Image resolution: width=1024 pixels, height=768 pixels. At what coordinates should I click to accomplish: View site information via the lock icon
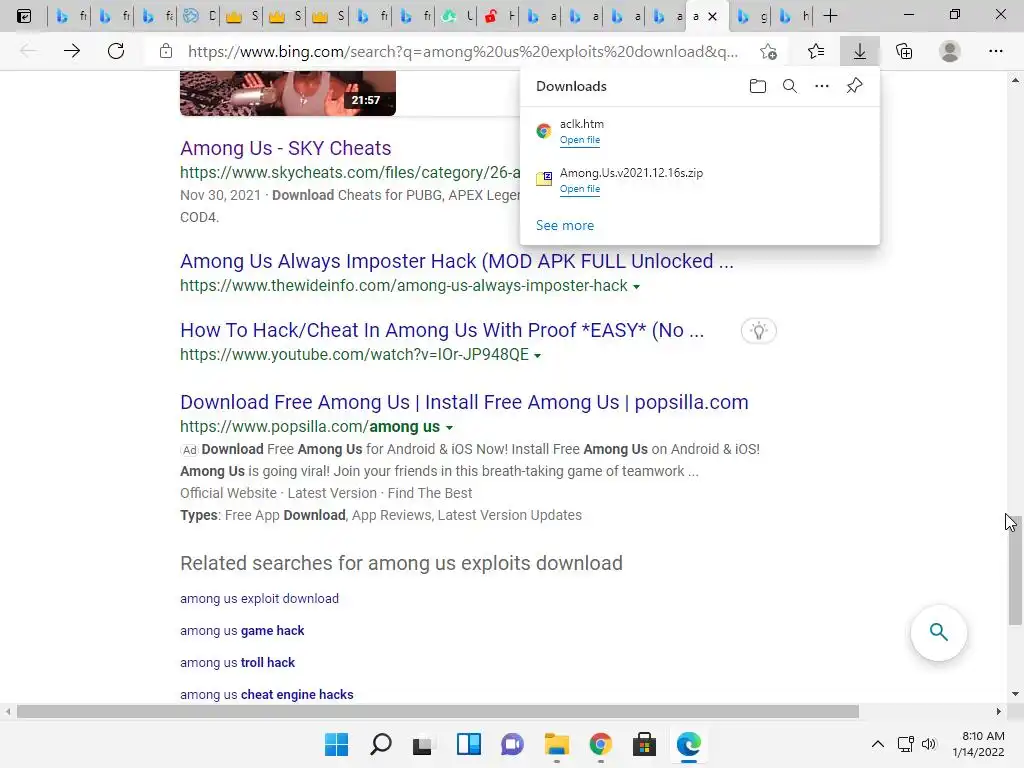click(x=166, y=51)
